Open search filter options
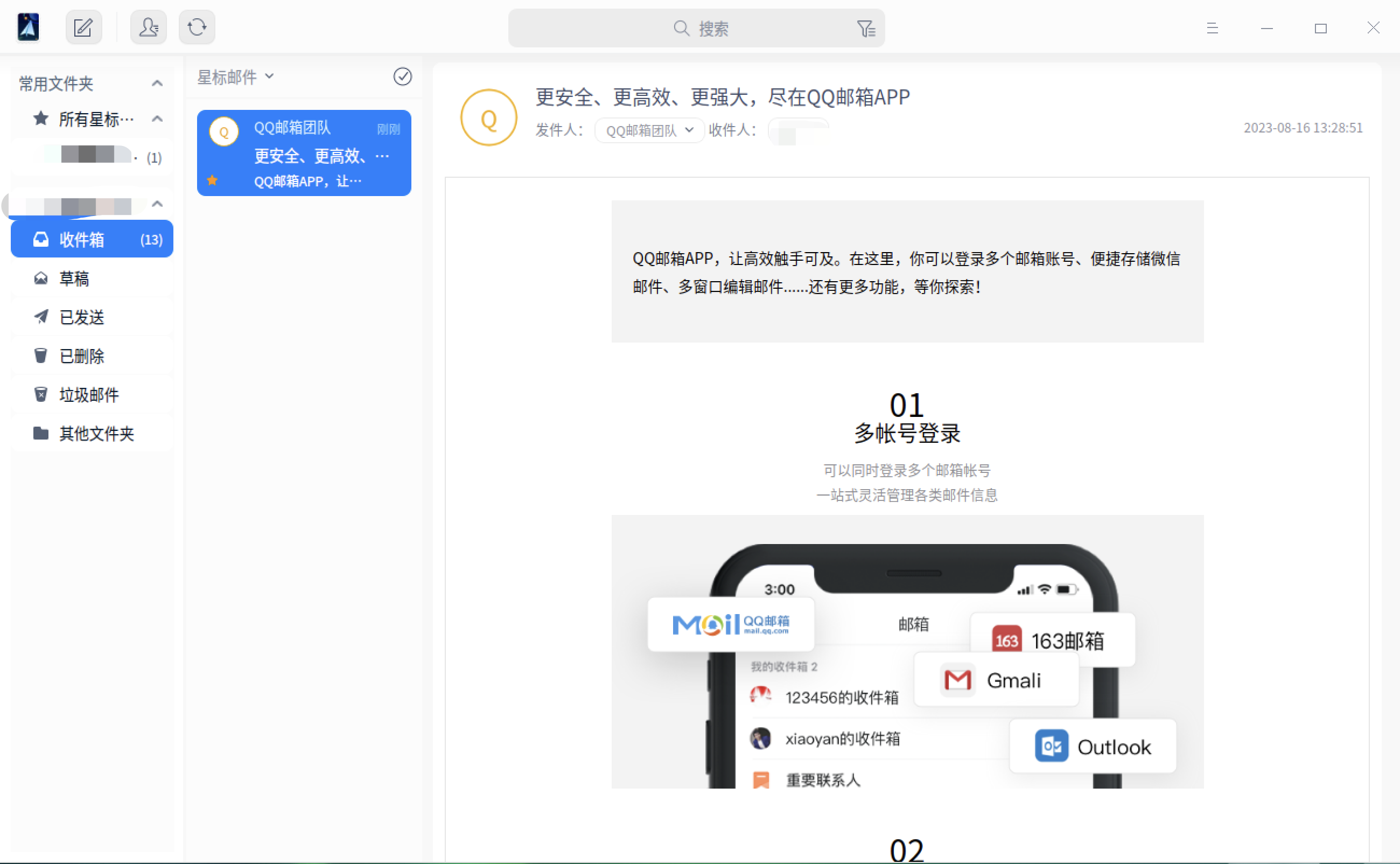Viewport: 1400px width, 864px height. [x=866, y=28]
